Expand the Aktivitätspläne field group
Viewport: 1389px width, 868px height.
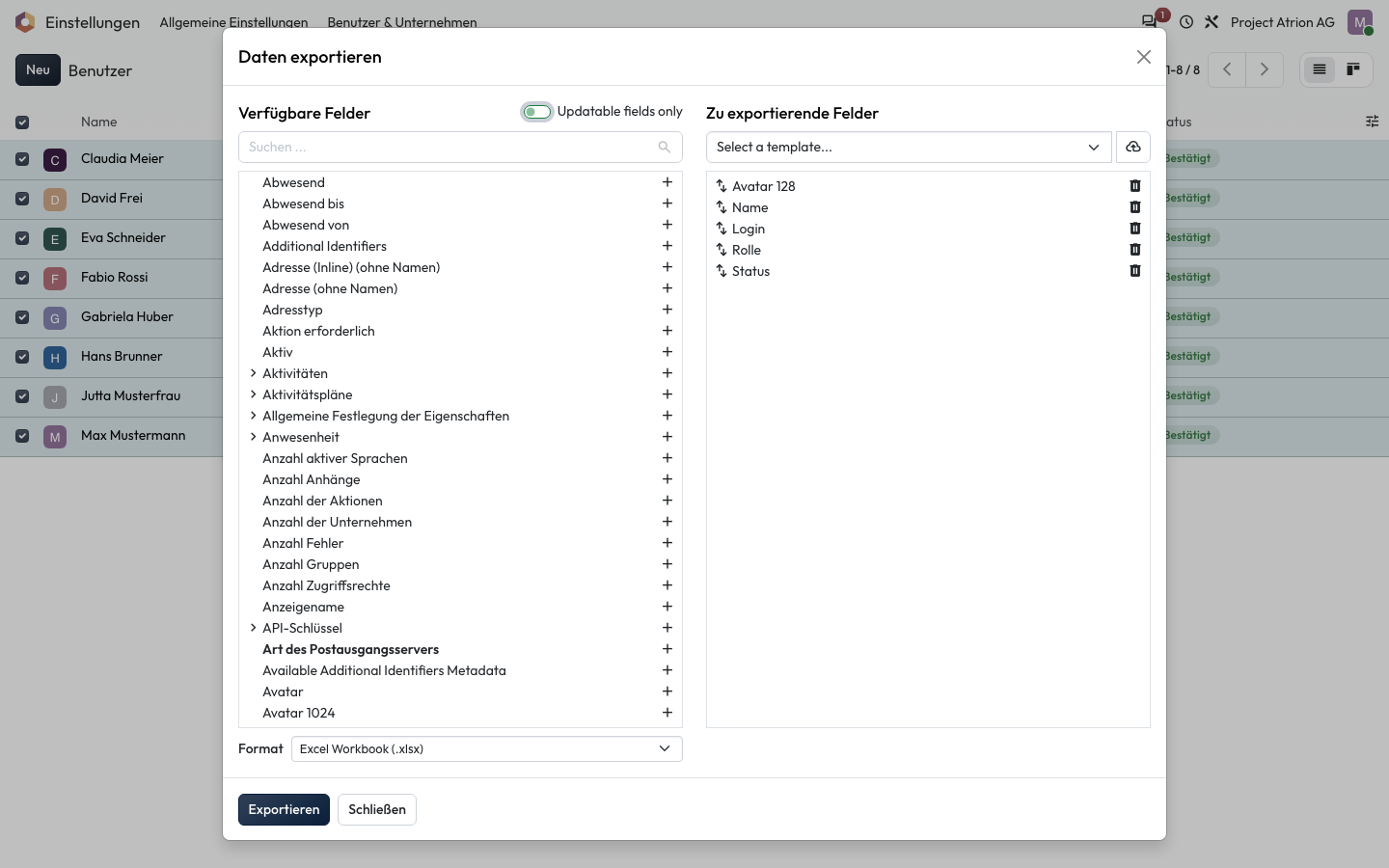click(253, 394)
